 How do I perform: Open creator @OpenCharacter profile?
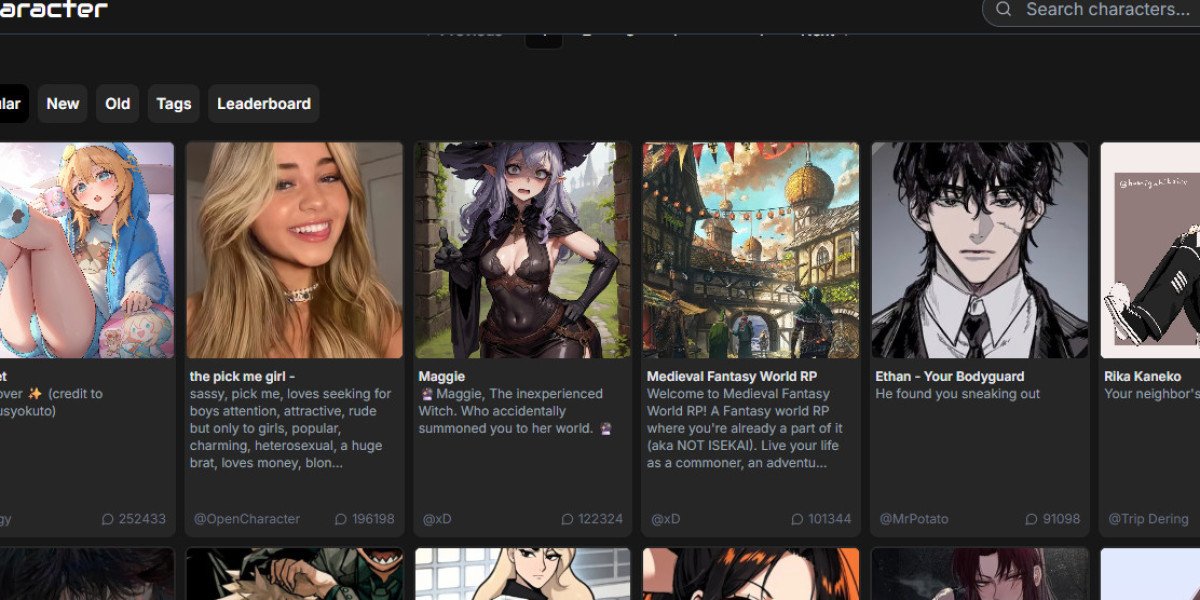coord(247,519)
